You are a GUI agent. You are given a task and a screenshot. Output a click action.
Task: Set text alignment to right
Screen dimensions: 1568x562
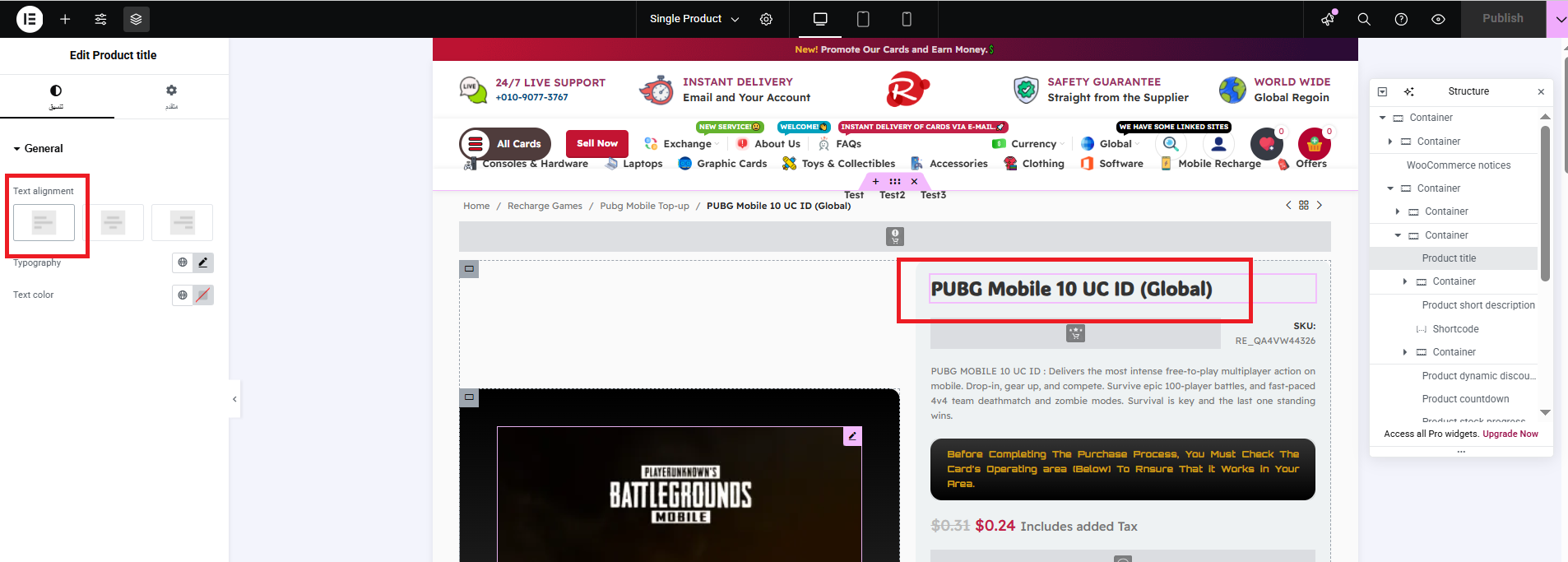[x=182, y=222]
